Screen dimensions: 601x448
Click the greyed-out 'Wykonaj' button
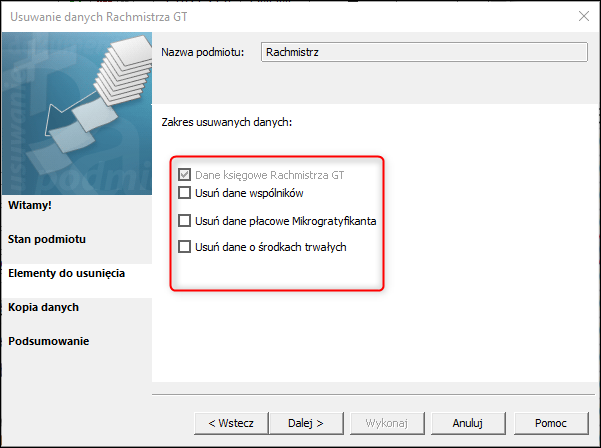tap(387, 423)
